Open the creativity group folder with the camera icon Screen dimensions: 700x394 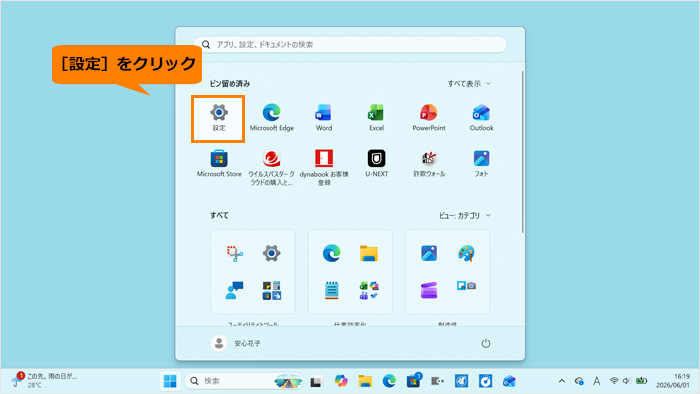click(x=466, y=286)
